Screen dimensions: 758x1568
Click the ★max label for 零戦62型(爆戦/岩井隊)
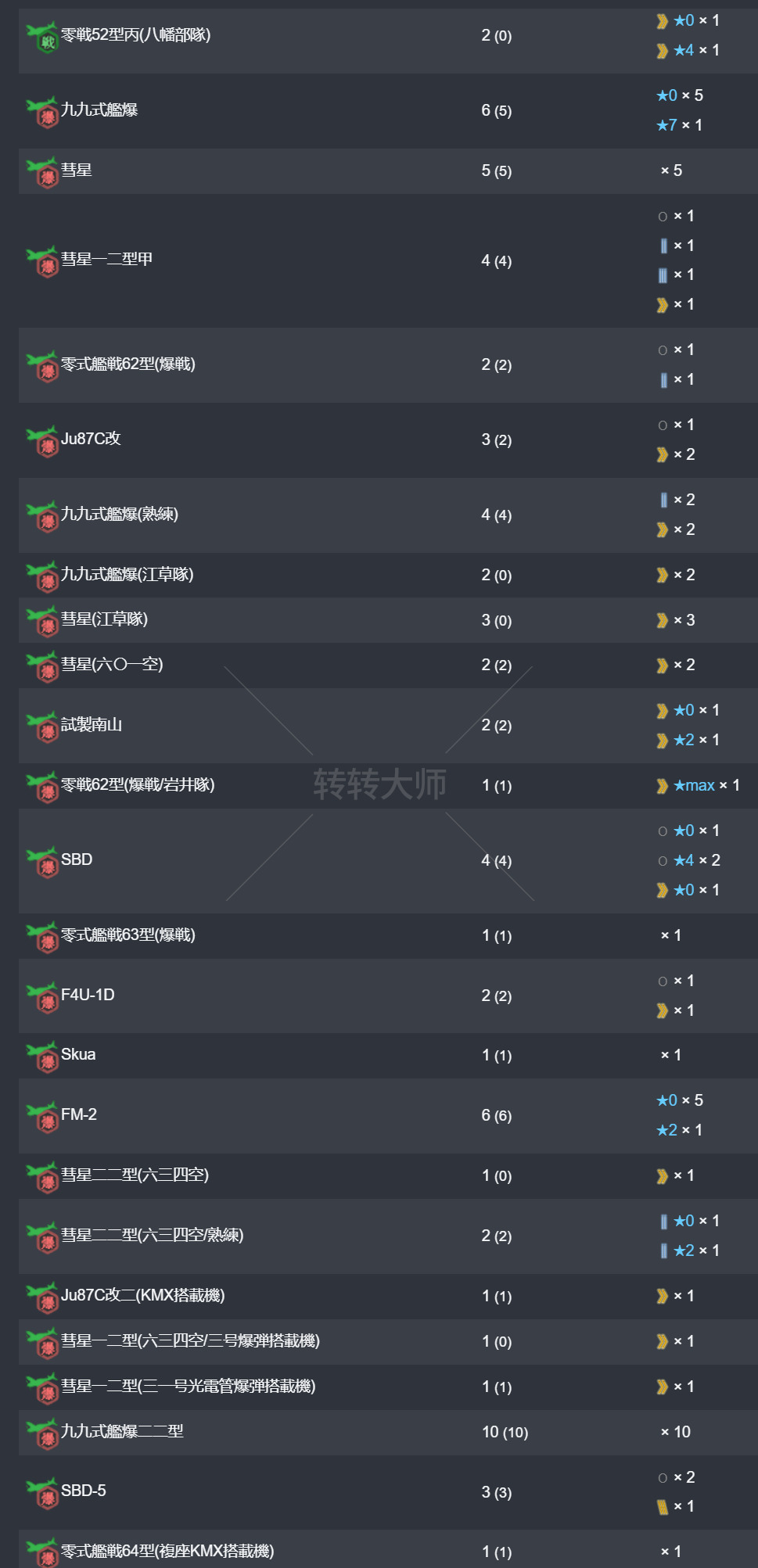[x=695, y=785]
